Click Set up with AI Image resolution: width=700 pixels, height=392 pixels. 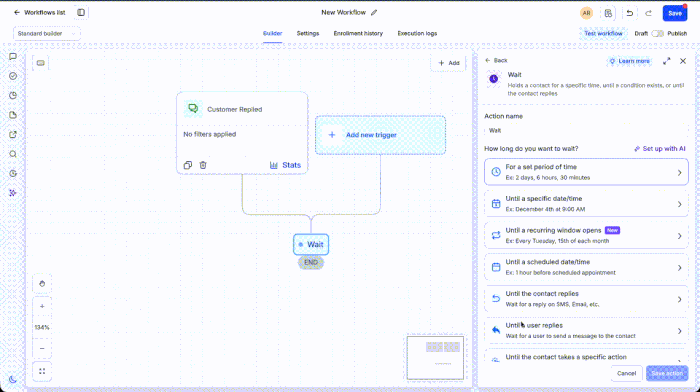(660, 149)
